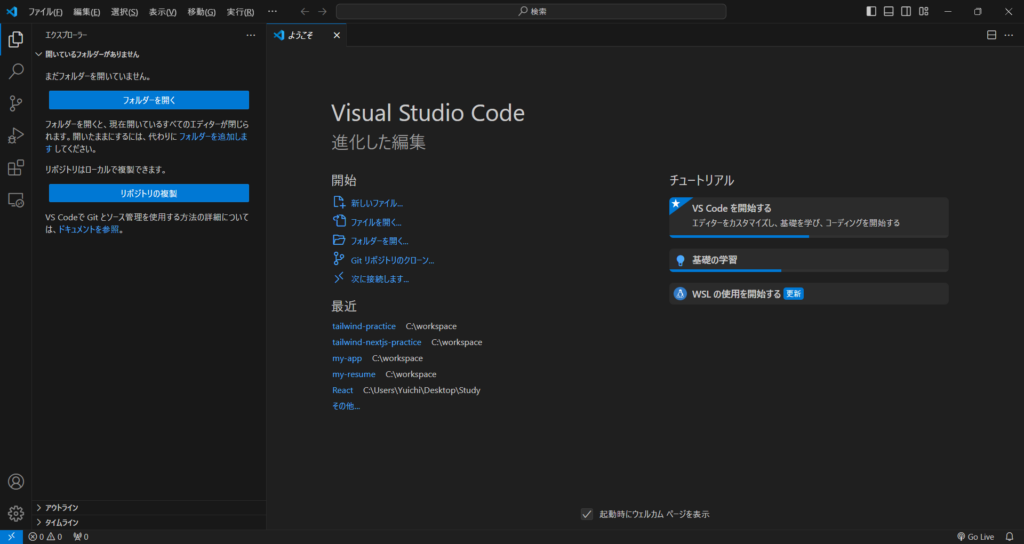This screenshot has height=544, width=1024.
Task: Expand the タイムライン section
Action: pos(62,522)
